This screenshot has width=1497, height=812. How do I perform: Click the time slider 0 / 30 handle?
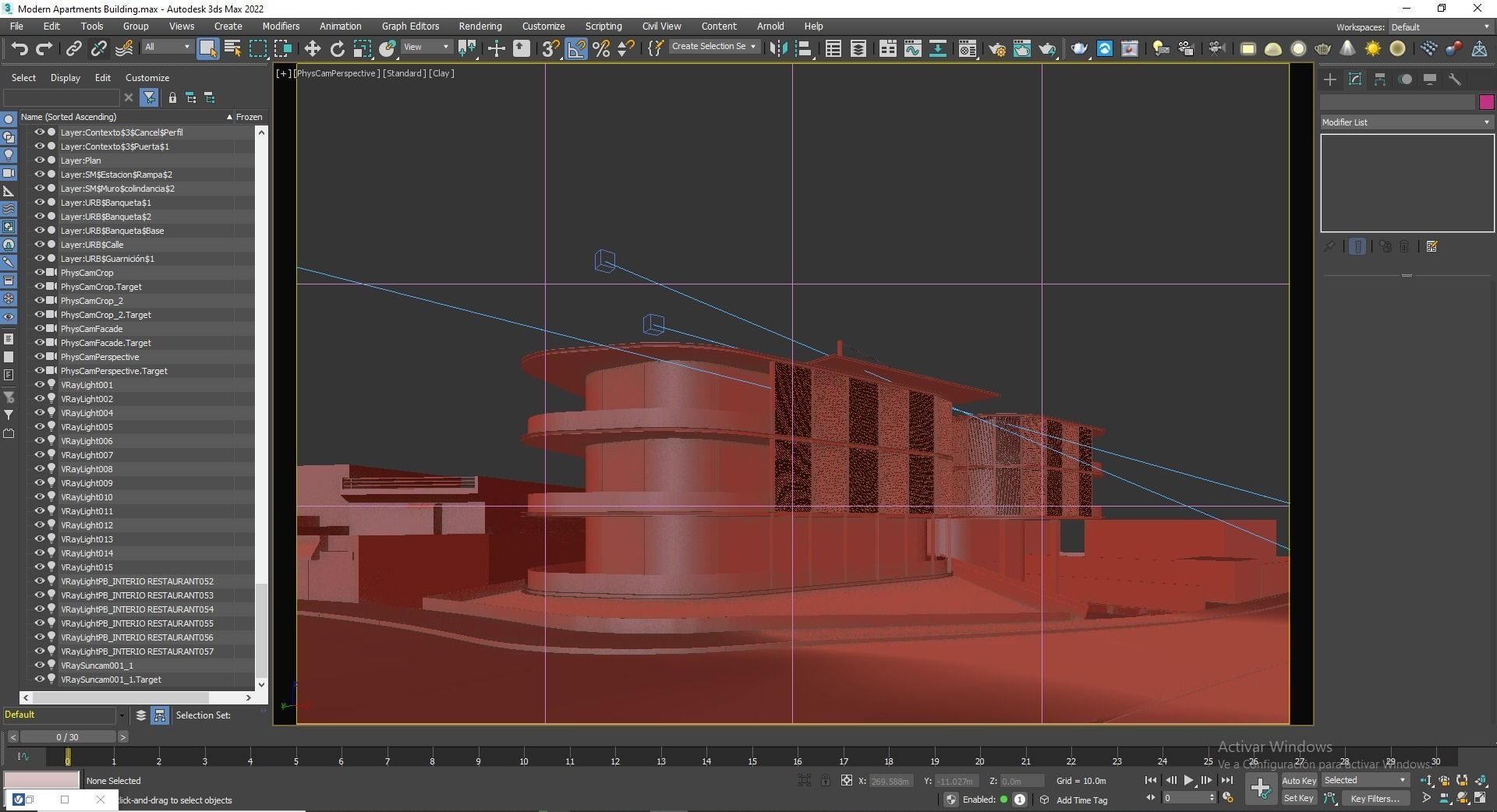coord(68,737)
